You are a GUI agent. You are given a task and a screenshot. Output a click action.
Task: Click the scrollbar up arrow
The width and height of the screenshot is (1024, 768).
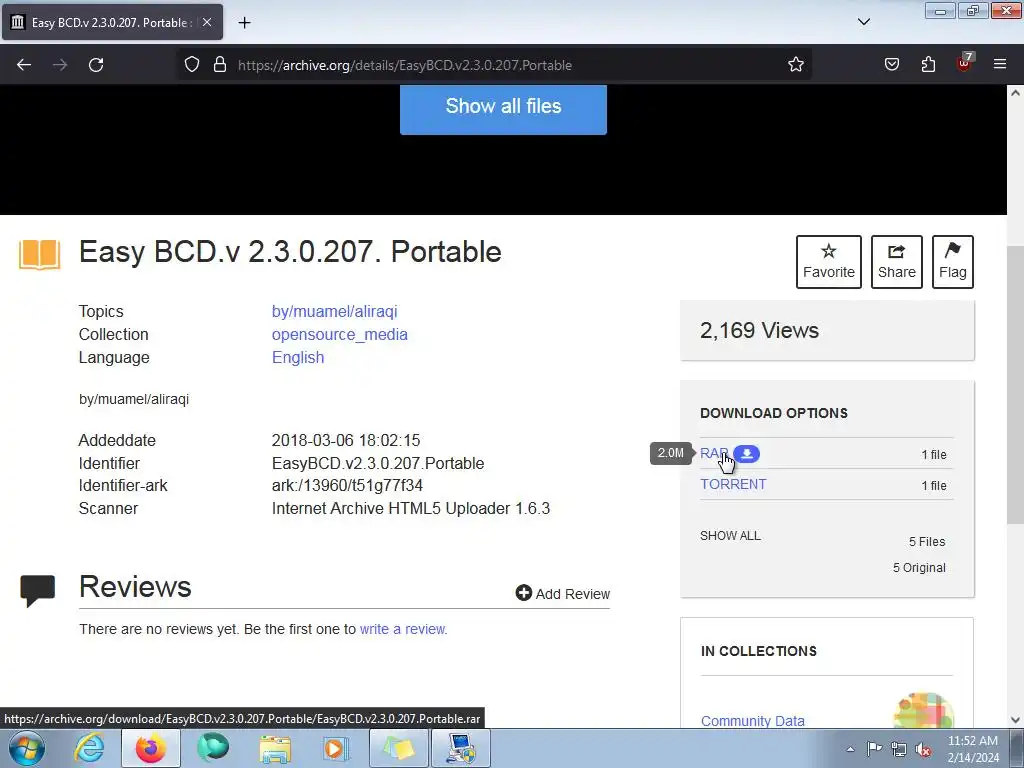[1015, 93]
